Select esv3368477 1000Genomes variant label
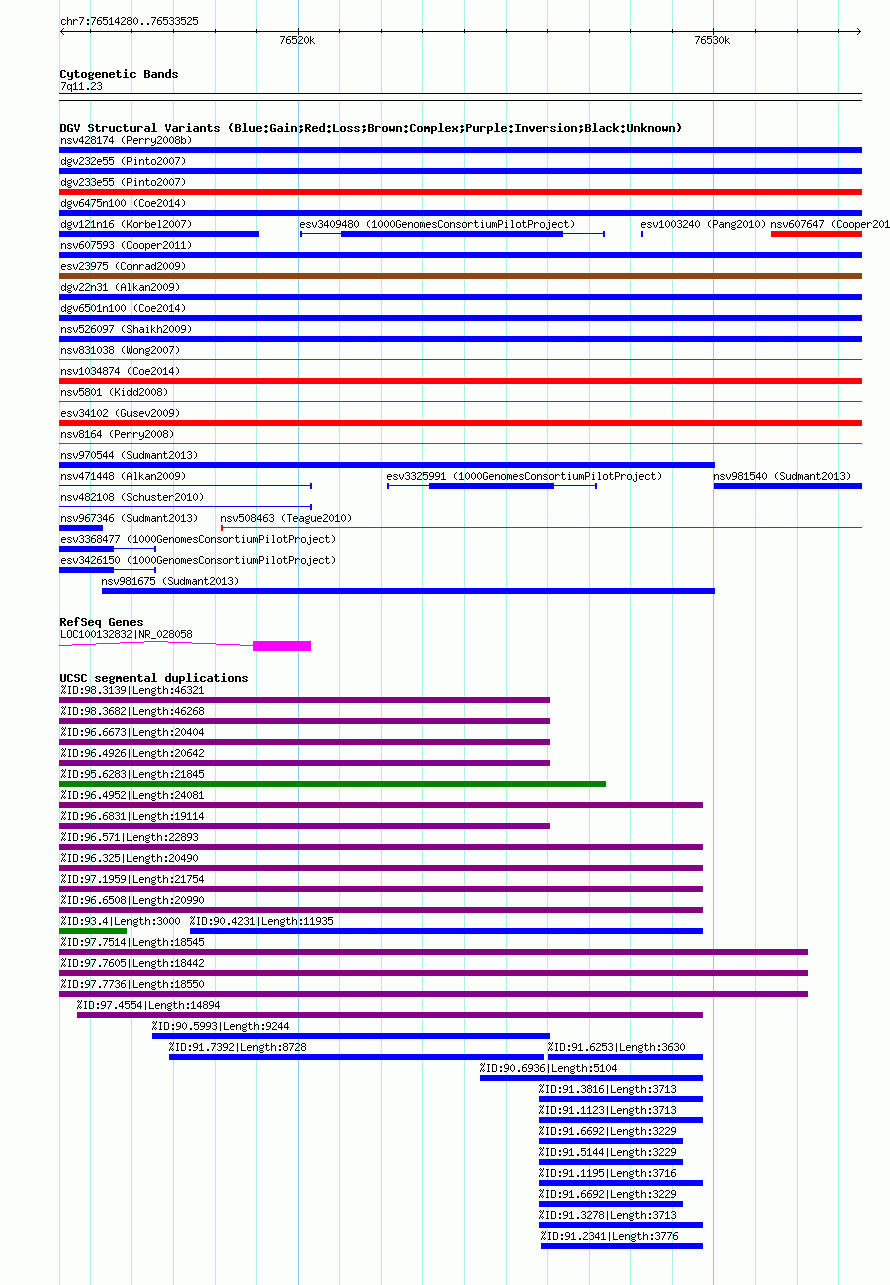 point(198,539)
